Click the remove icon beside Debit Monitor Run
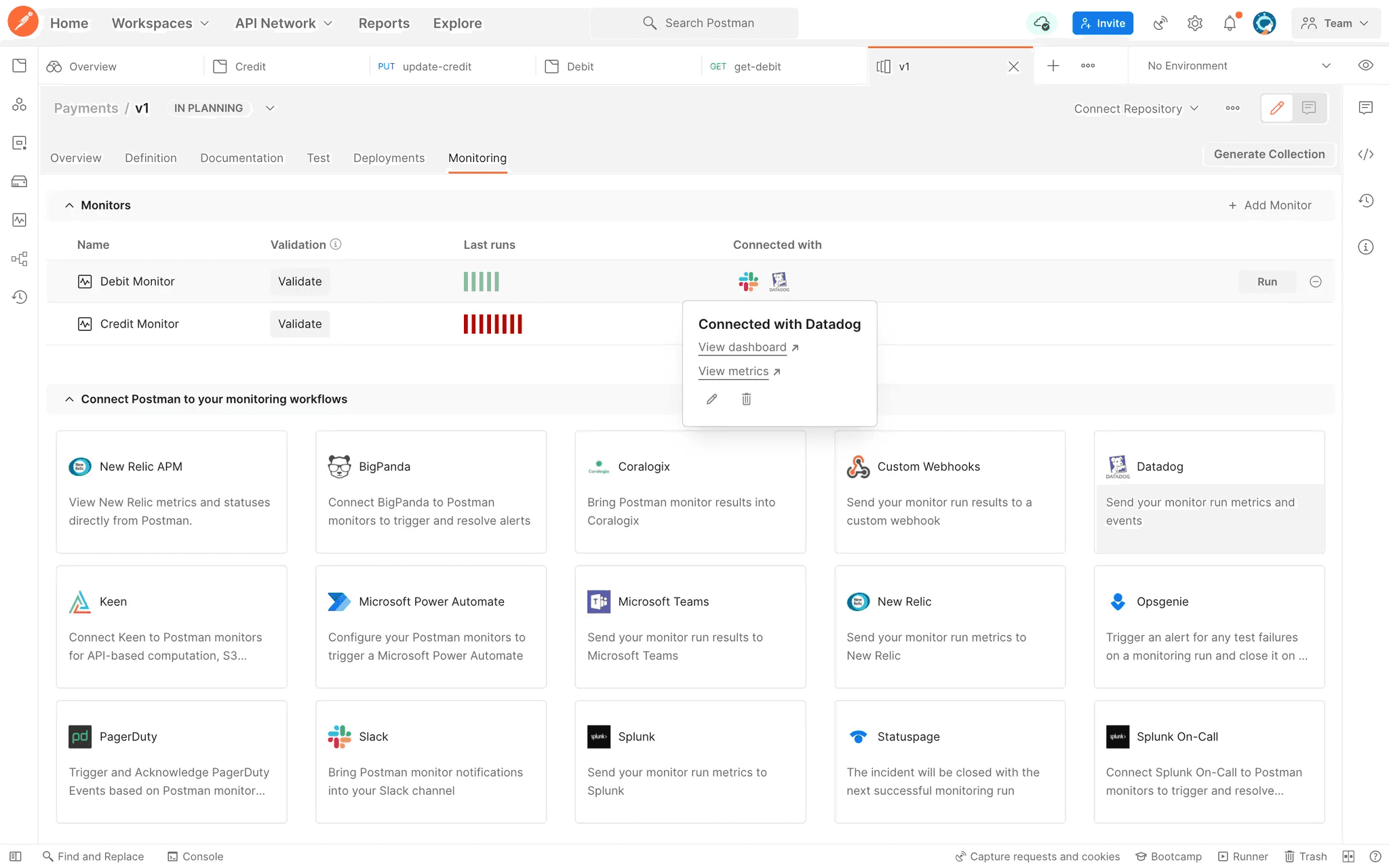 (x=1316, y=281)
